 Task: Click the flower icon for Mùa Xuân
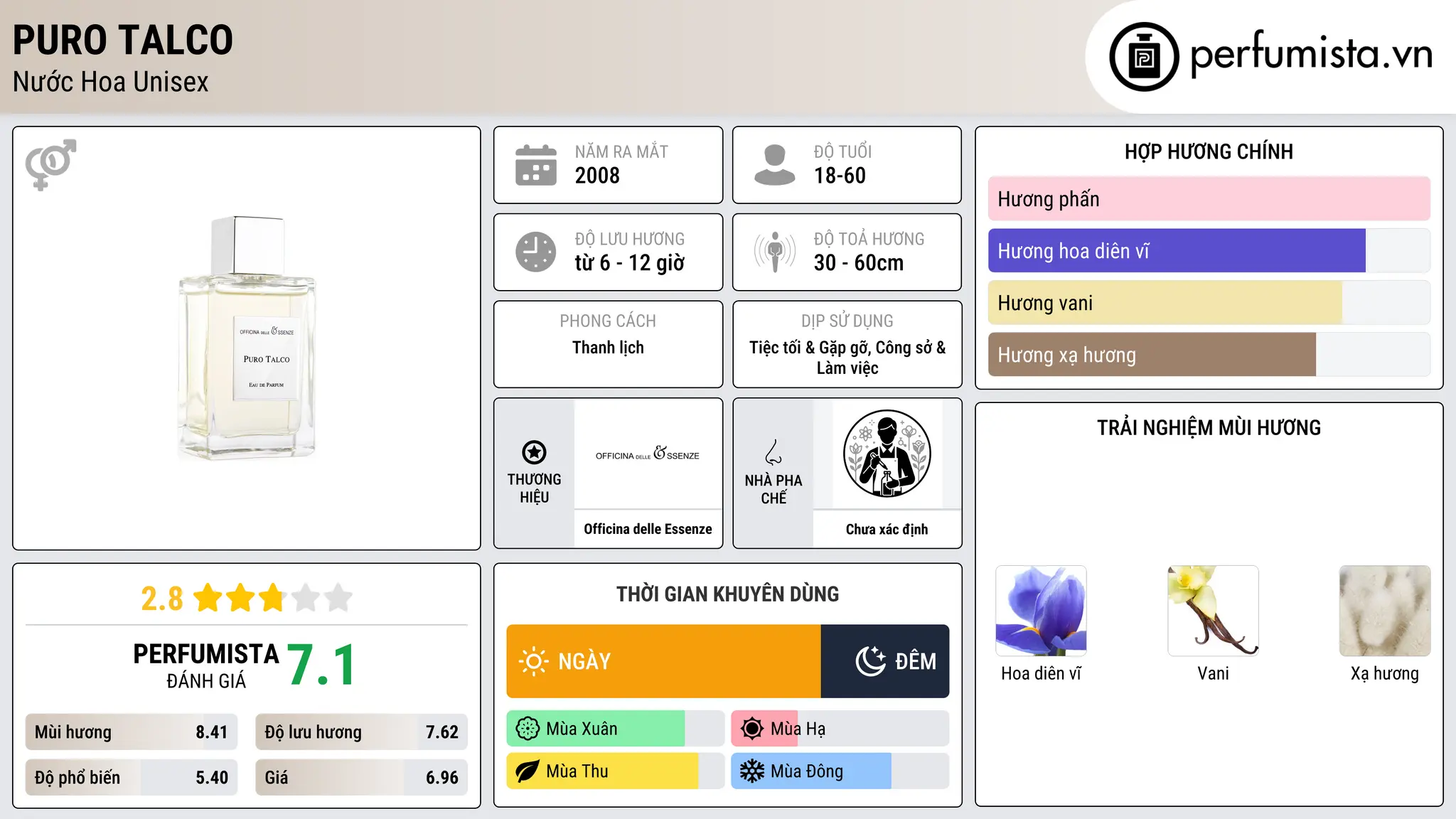(x=528, y=729)
